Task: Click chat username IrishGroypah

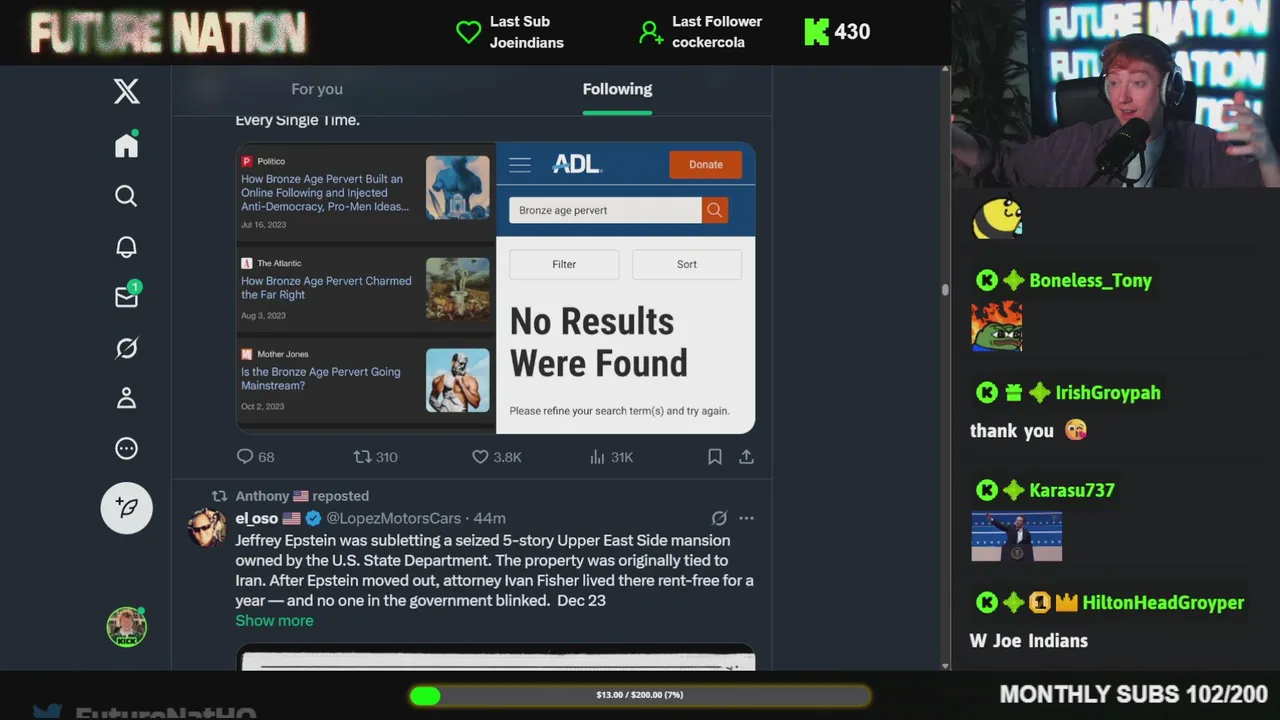Action: point(1108,393)
